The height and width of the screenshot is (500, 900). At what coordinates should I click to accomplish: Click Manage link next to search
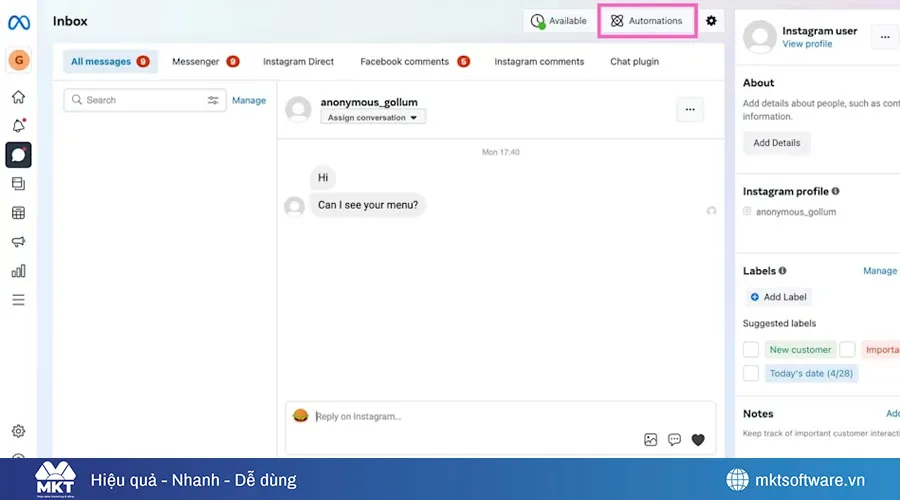pyautogui.click(x=249, y=100)
